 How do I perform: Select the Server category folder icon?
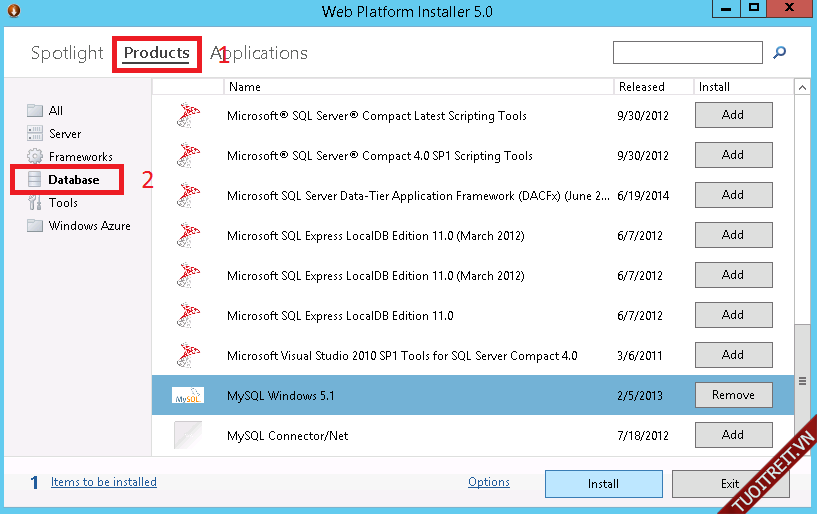coord(35,134)
